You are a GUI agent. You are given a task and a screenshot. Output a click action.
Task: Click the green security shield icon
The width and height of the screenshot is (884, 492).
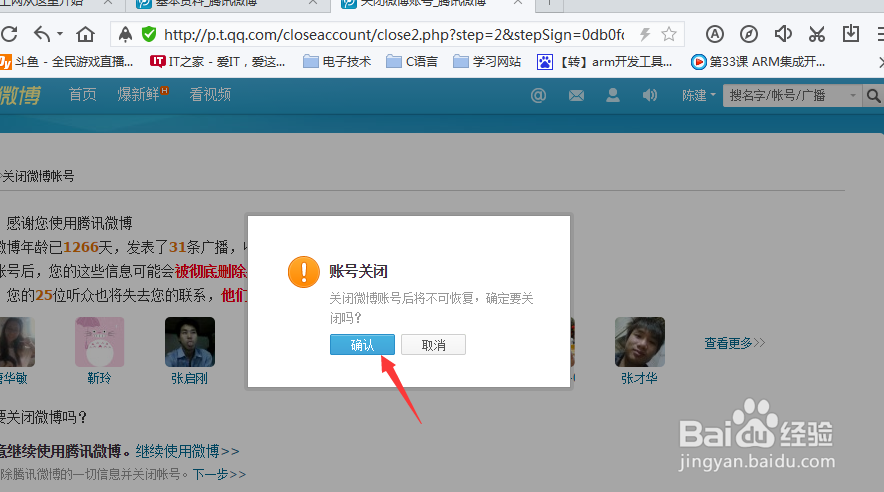click(x=149, y=34)
